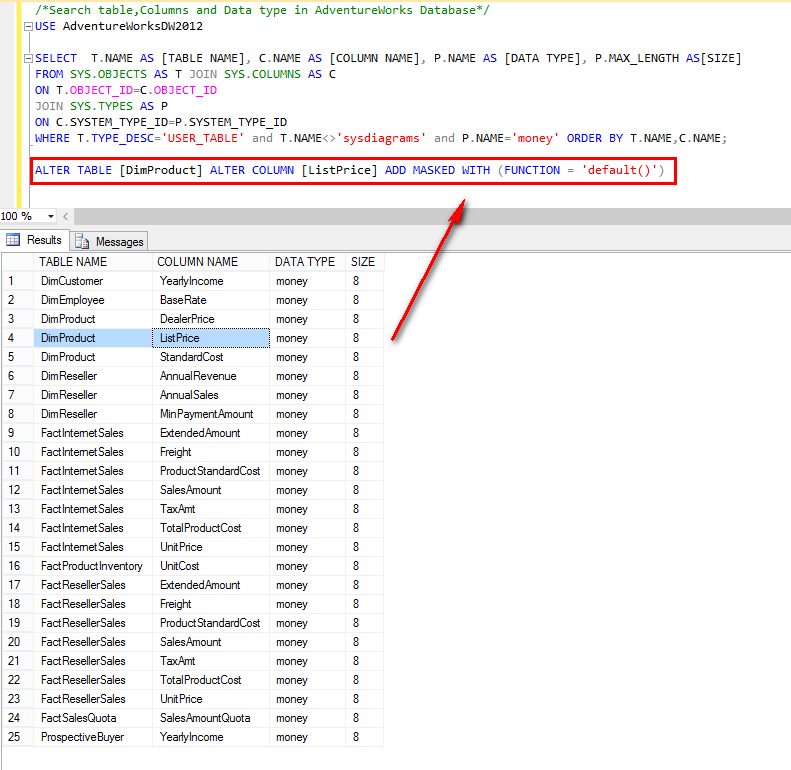Click TotalProductCost in row 14
Screen dimensions: 791x770
211,528
